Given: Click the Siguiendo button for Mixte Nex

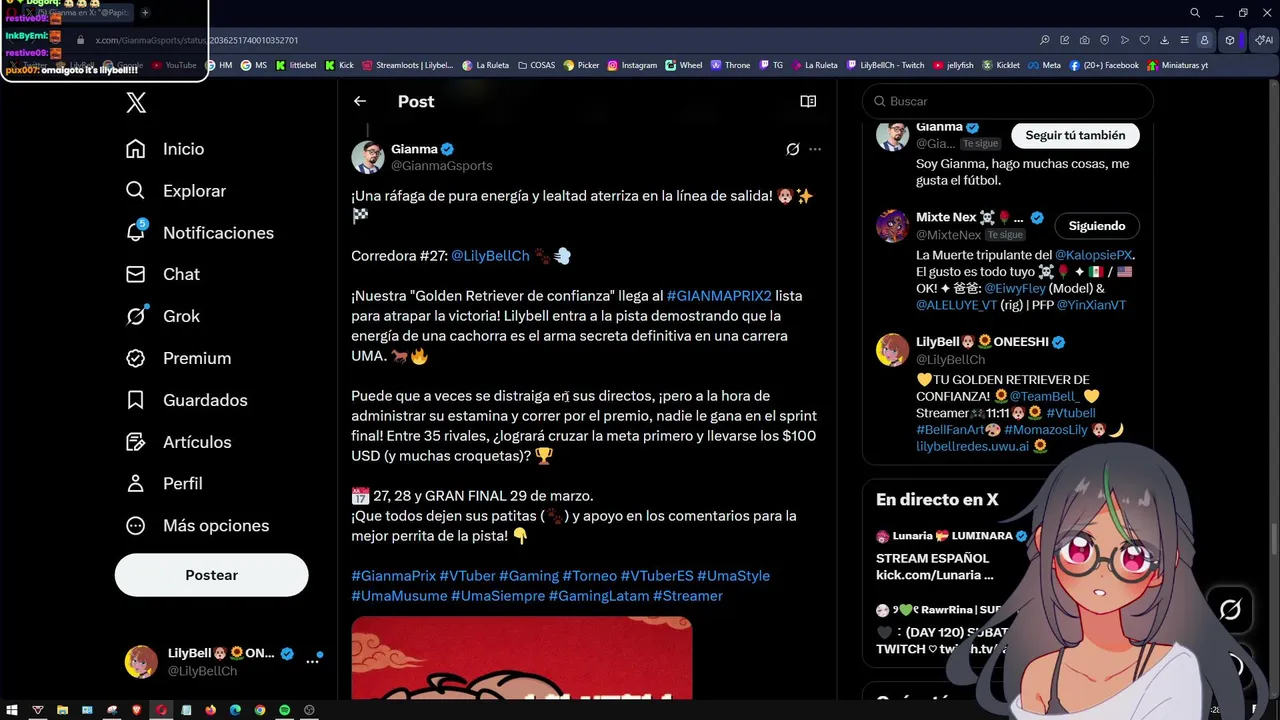Looking at the screenshot, I should (x=1097, y=226).
